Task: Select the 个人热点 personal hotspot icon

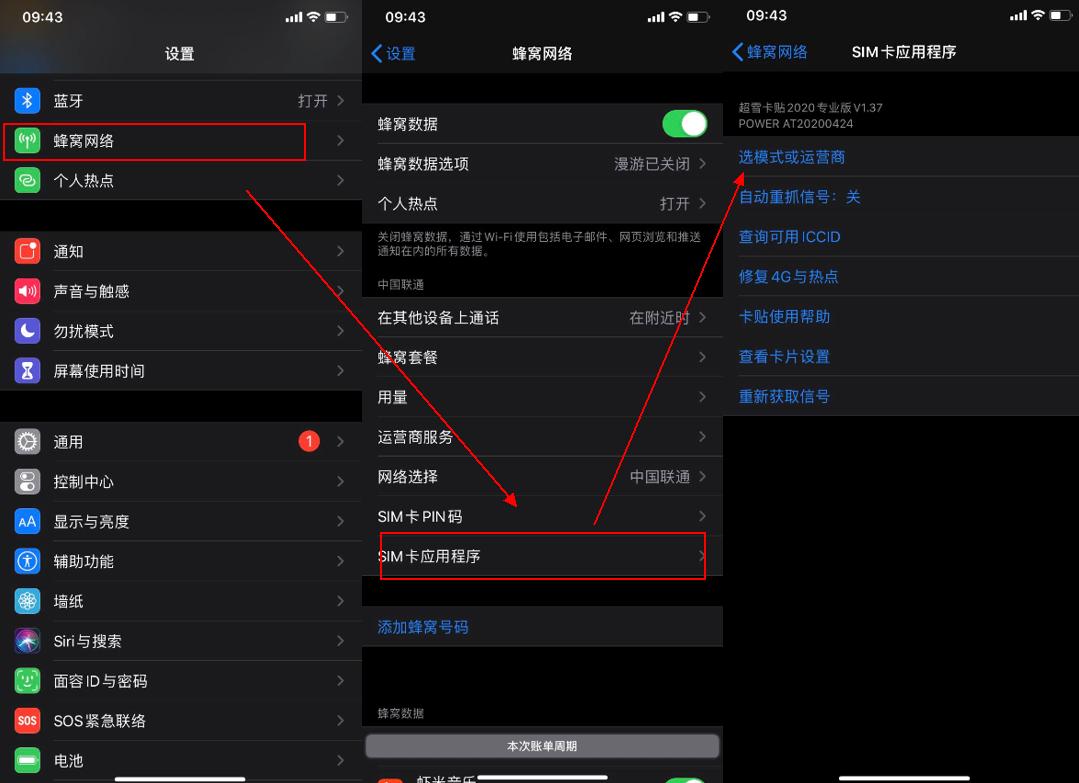Action: (x=27, y=181)
